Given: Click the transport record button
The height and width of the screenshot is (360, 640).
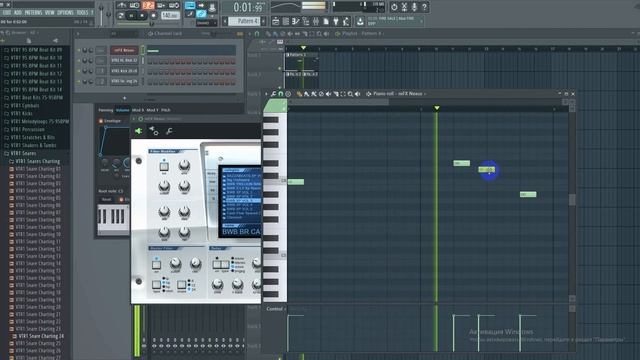Looking at the screenshot, I should click(153, 16).
